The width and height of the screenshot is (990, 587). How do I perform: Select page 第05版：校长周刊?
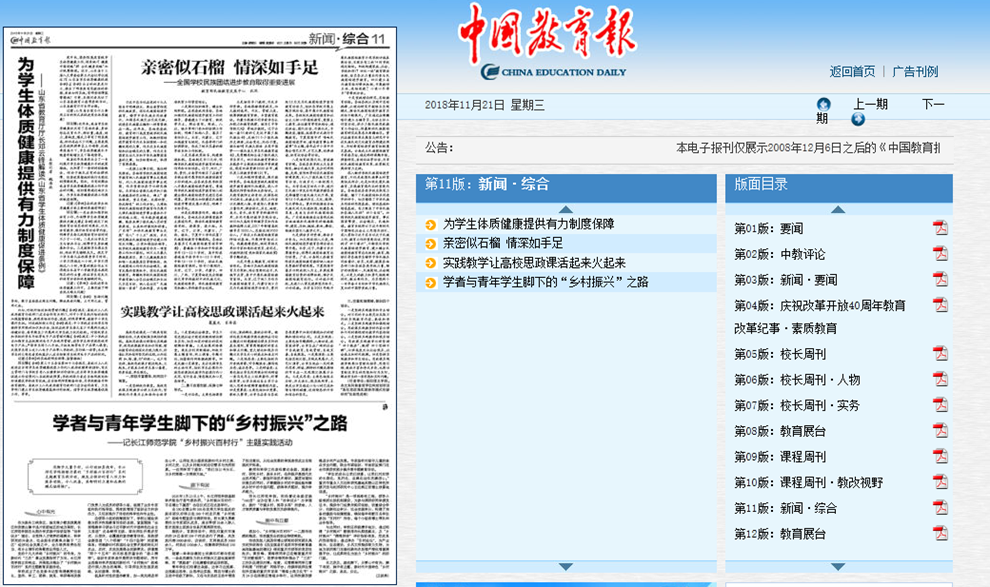(780, 354)
